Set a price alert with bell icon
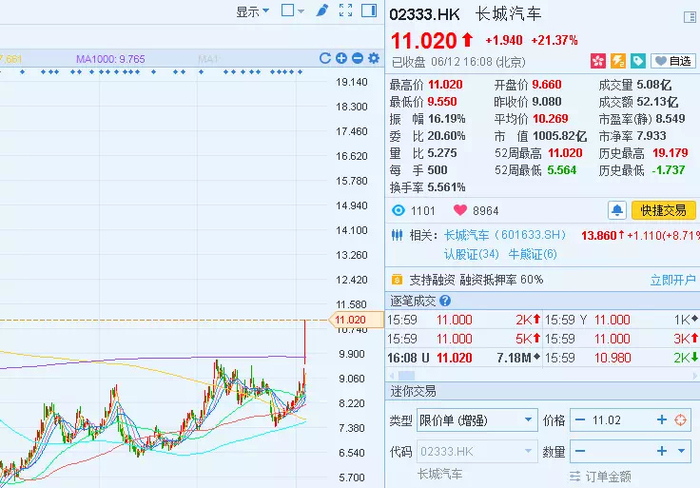 tap(617, 210)
